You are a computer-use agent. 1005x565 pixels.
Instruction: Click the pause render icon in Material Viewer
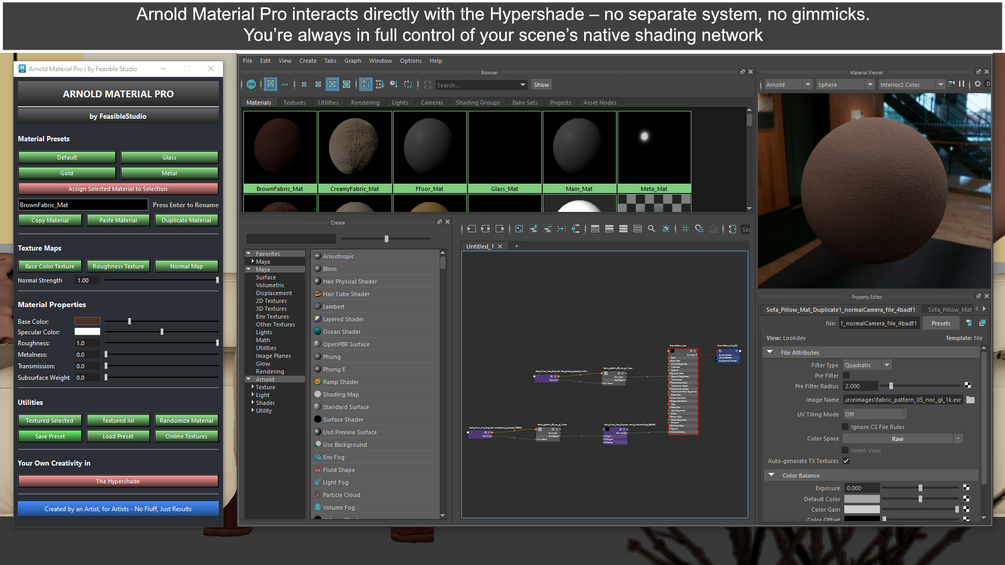(961, 84)
